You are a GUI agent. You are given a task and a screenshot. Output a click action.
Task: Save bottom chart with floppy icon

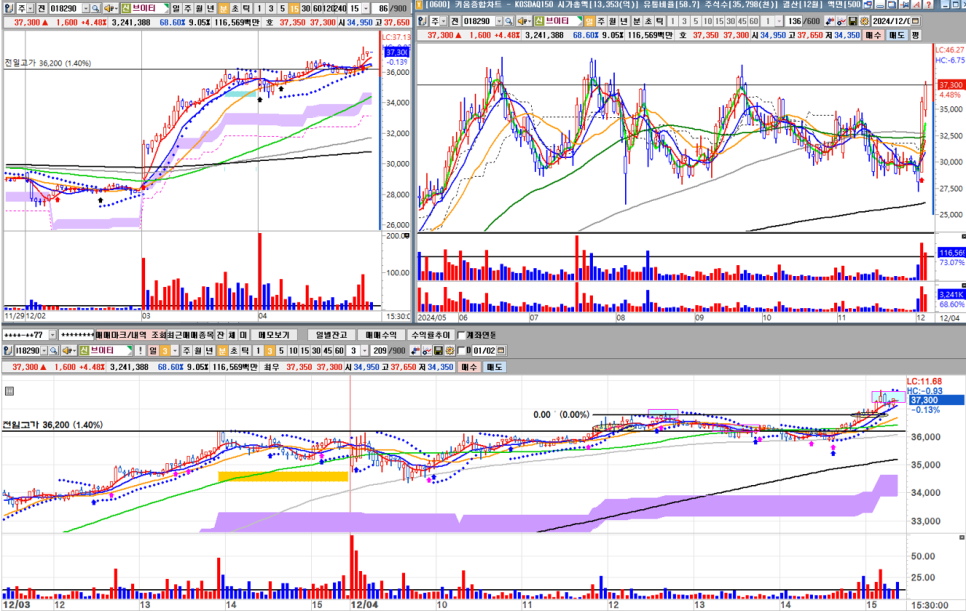pos(438,350)
